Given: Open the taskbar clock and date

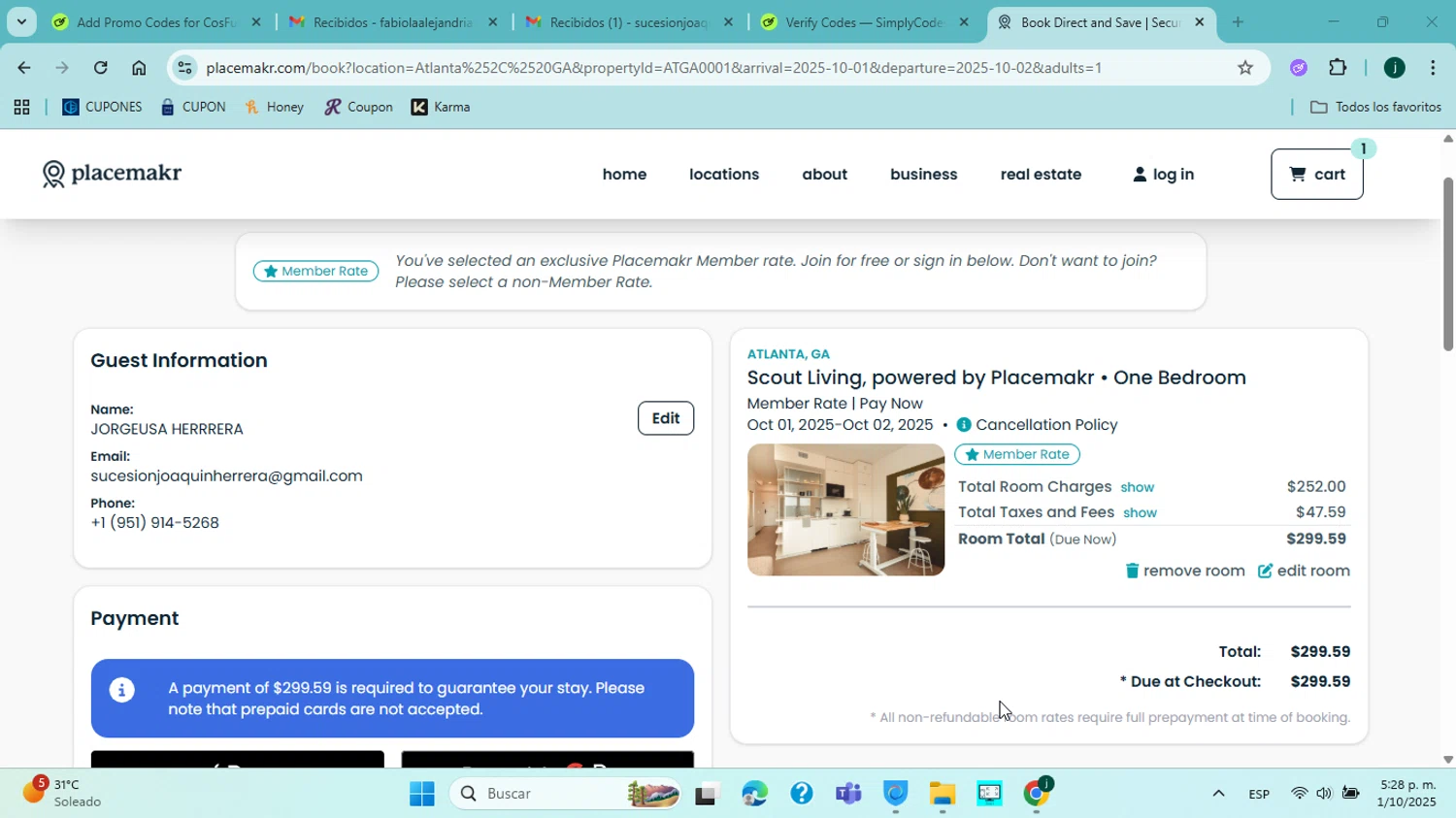Looking at the screenshot, I should 1407,793.
